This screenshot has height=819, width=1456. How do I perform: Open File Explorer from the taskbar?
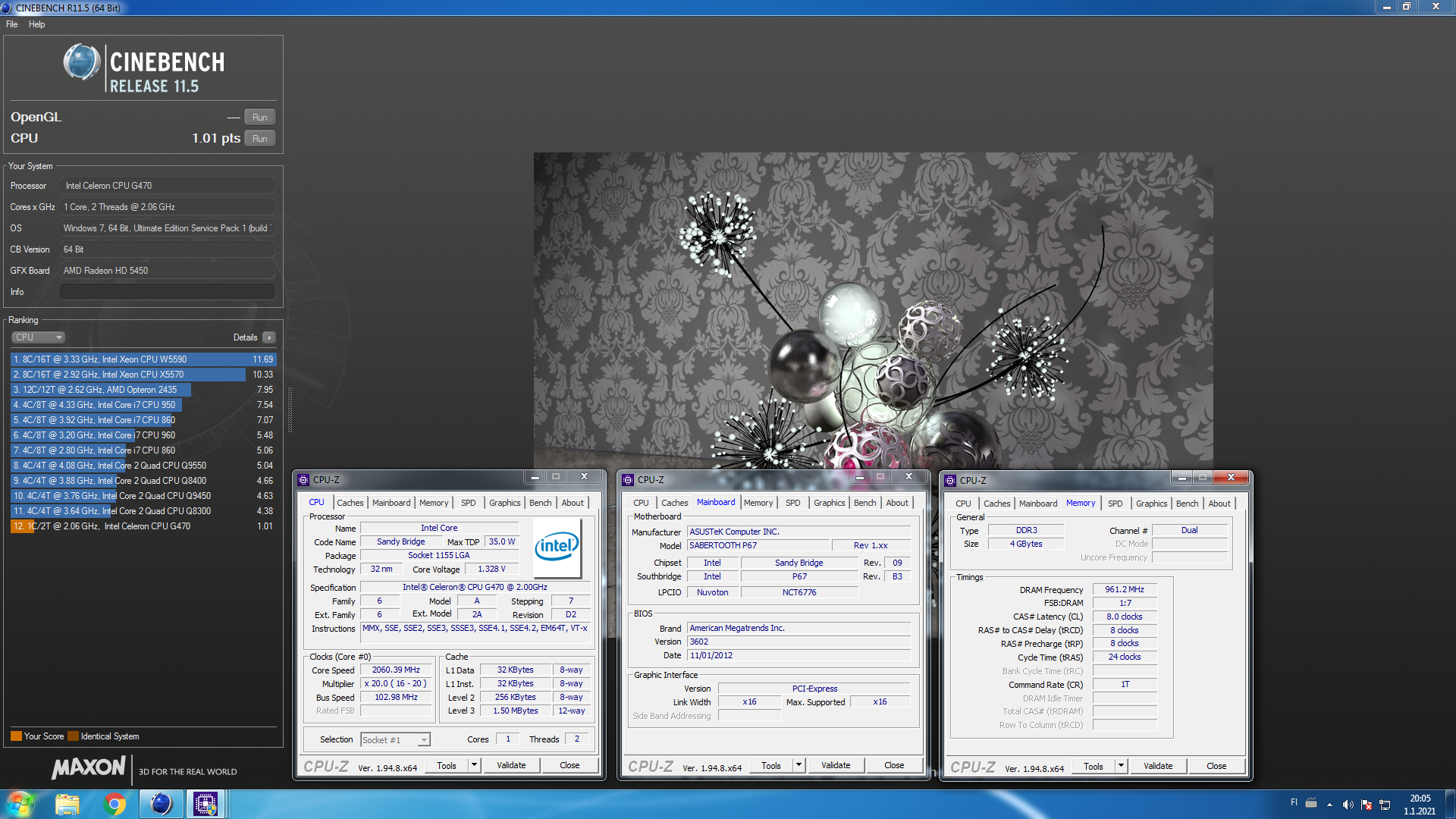coord(67,804)
